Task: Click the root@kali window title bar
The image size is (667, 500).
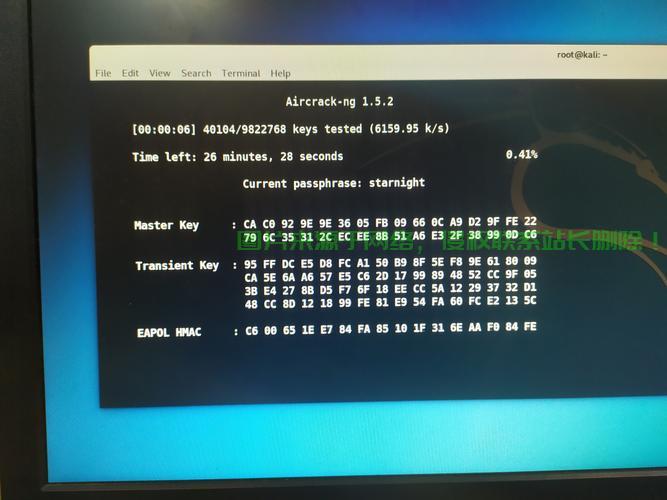Action: pyautogui.click(x=582, y=55)
